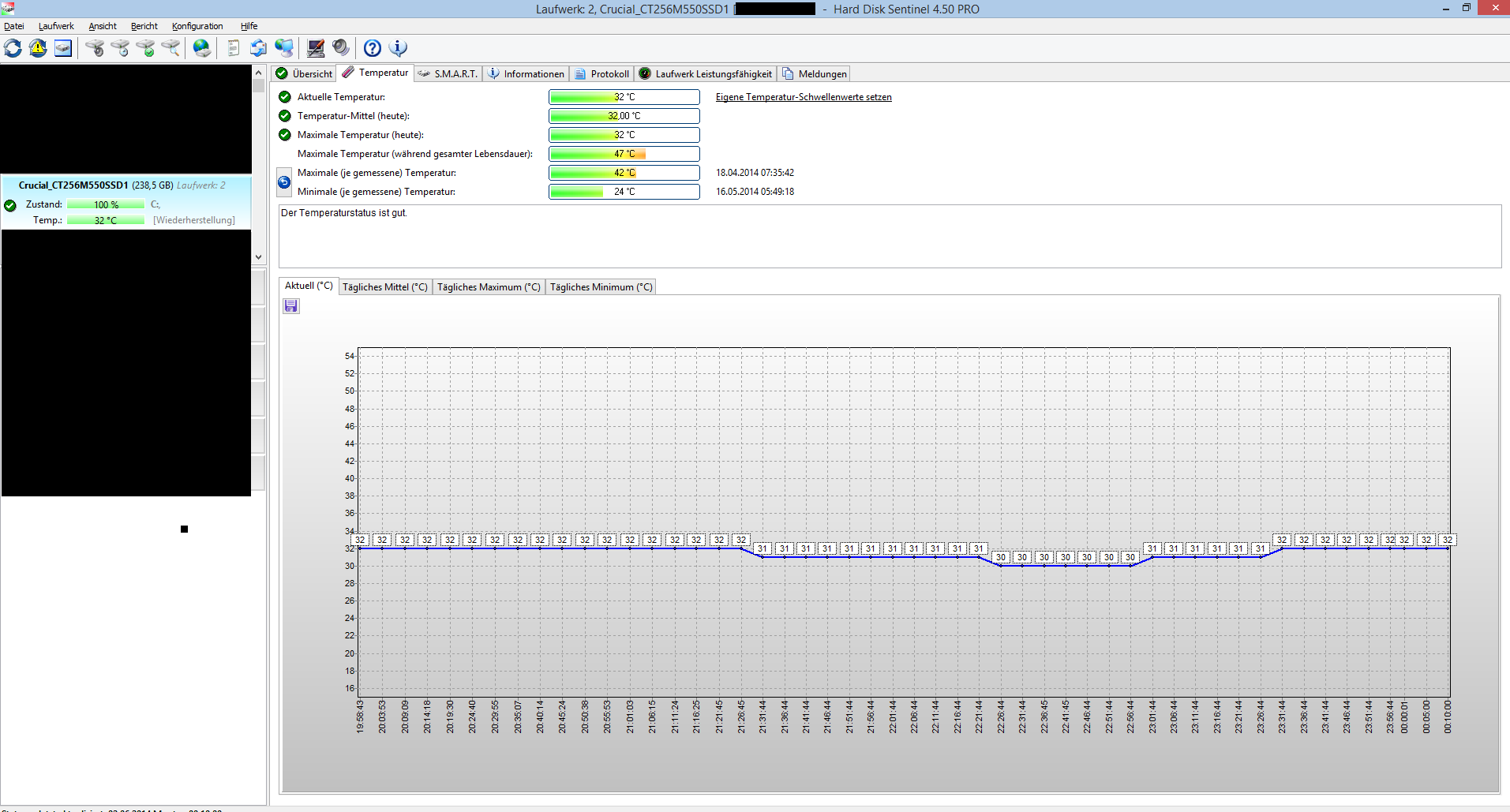This screenshot has width=1510, height=812.
Task: Click the drive list scroll down arrow
Action: pos(258,257)
